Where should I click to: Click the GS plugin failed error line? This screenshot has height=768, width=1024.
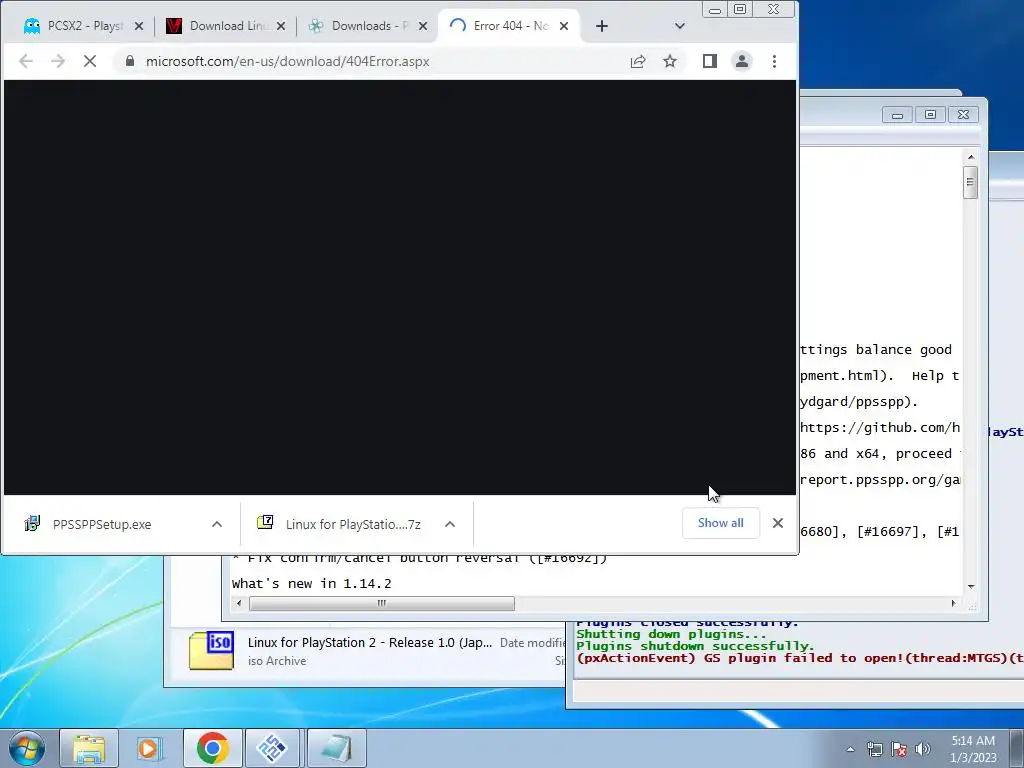point(799,658)
